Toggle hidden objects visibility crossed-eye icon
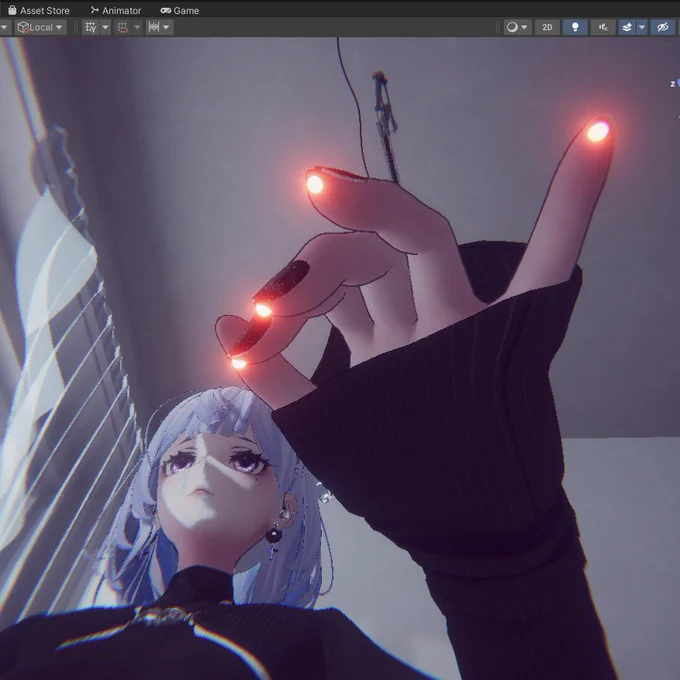This screenshot has width=680, height=680. [662, 27]
